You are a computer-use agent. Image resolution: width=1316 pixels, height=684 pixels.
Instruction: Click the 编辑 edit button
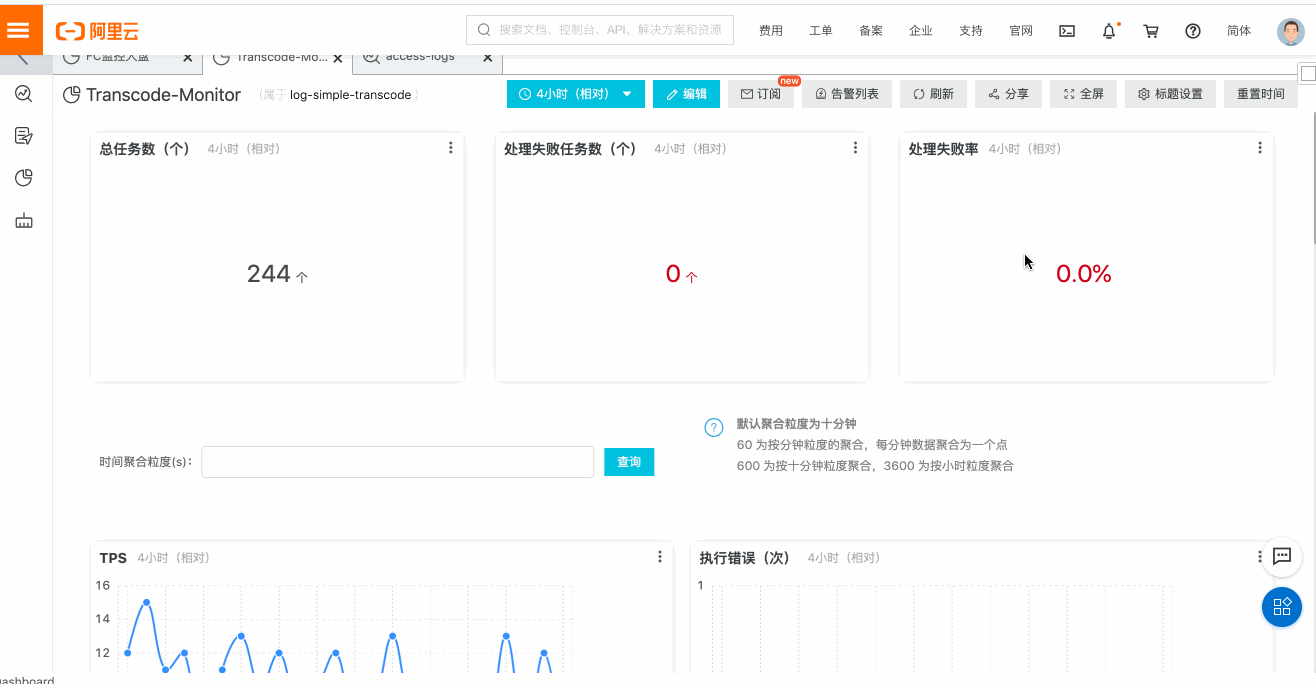coord(686,93)
